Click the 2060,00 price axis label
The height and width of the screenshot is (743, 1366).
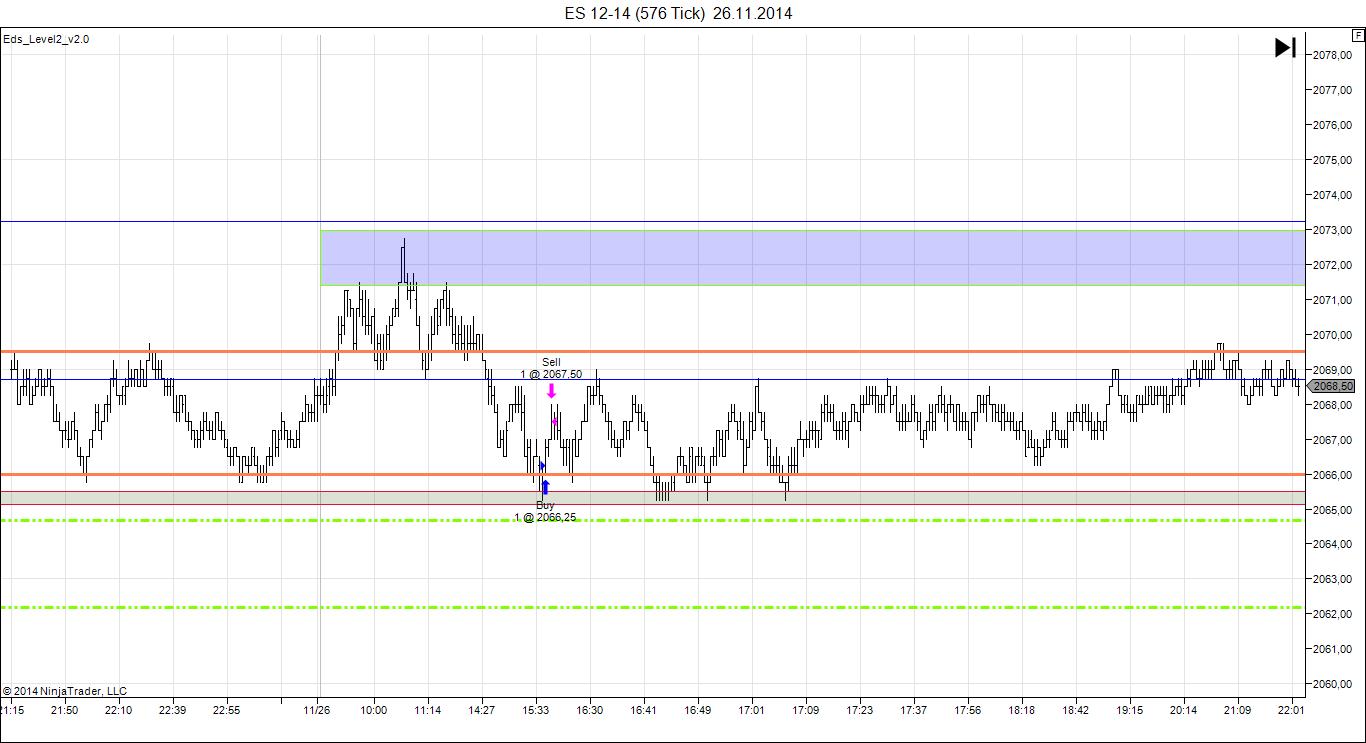pos(1331,684)
